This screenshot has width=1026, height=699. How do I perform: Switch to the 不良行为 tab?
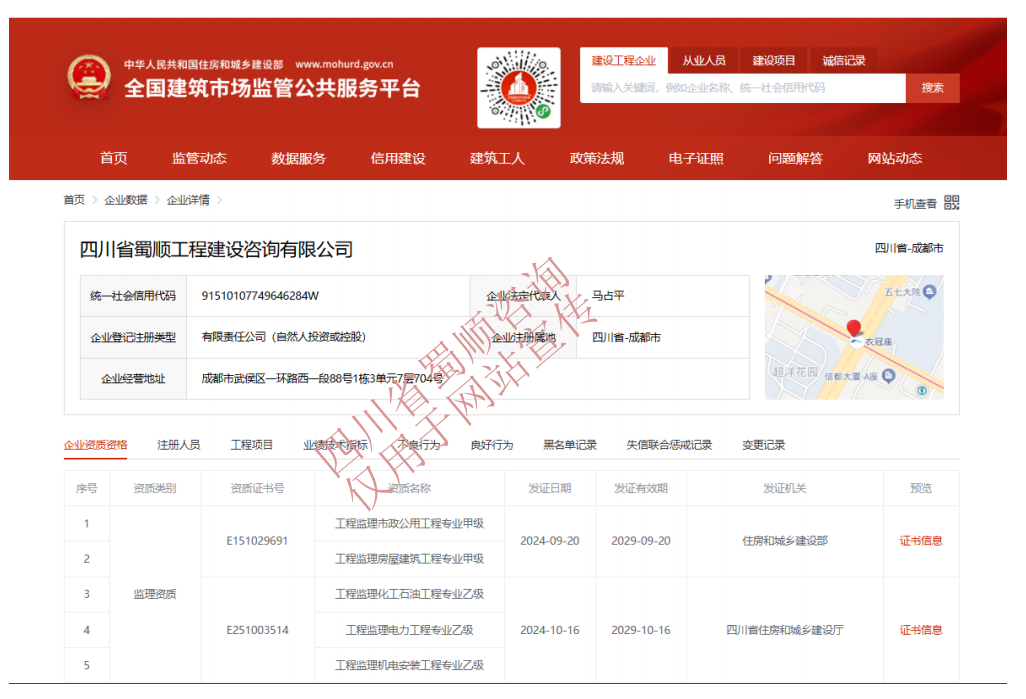coord(419,445)
